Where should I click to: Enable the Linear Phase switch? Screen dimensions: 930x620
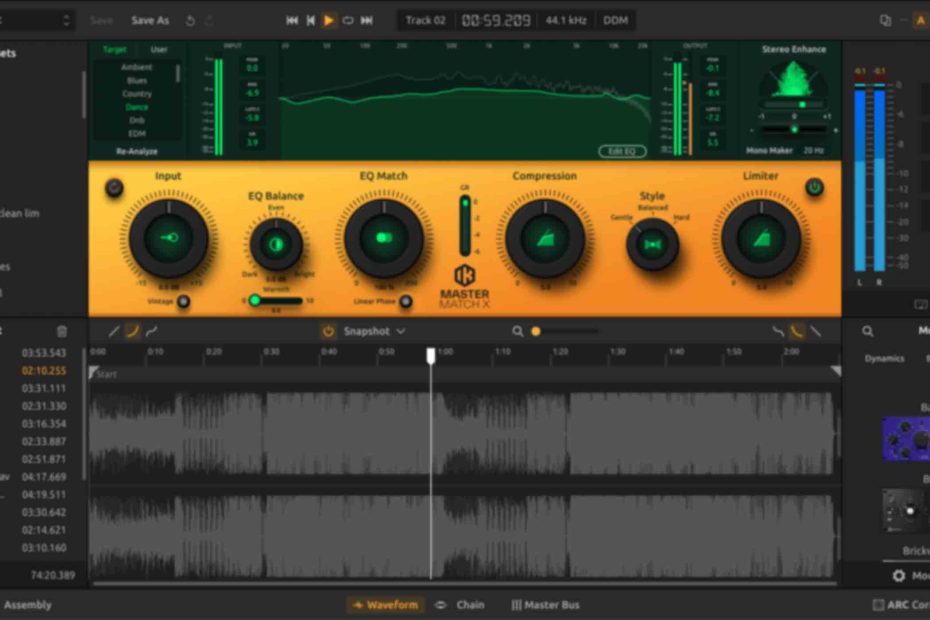405,301
